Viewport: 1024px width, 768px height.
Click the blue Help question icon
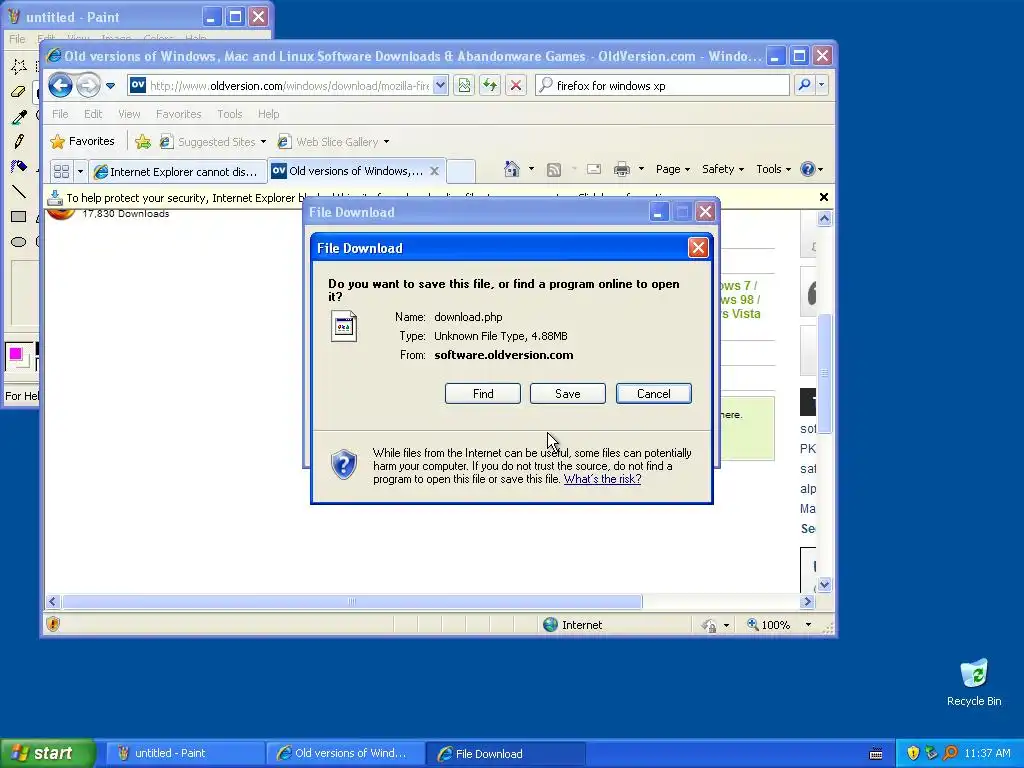[x=808, y=169]
